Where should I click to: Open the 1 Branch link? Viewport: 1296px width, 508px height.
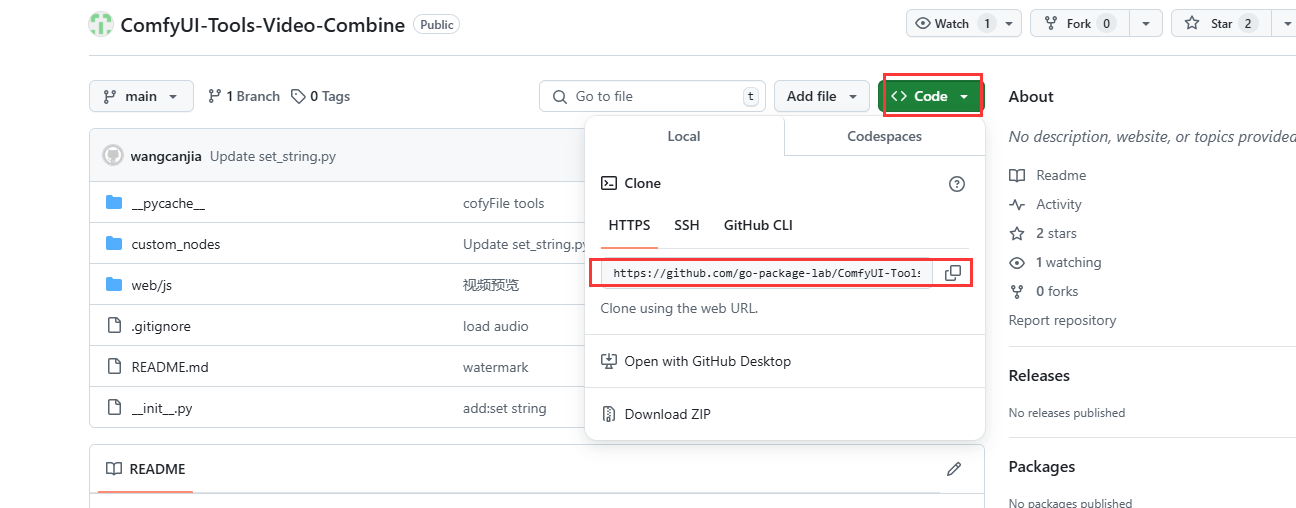[243, 96]
